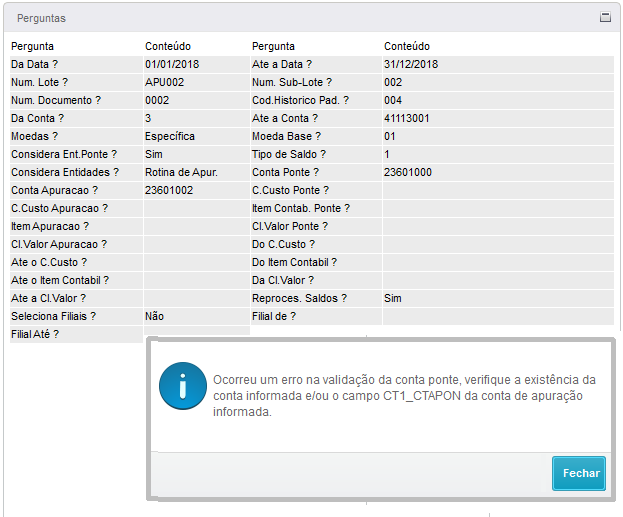Click the Conta Apuracao ? label

[54, 190]
